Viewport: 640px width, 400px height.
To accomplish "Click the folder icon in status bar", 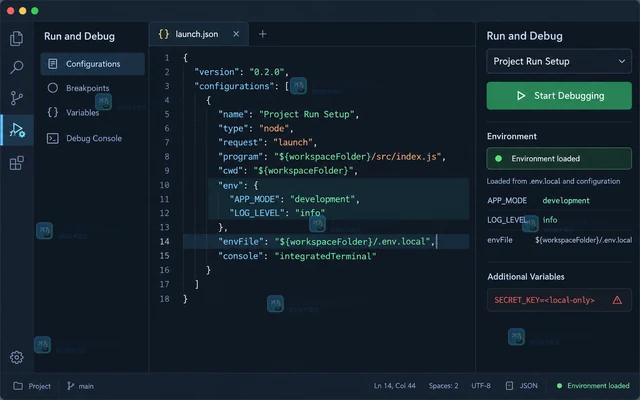I will [x=18, y=386].
